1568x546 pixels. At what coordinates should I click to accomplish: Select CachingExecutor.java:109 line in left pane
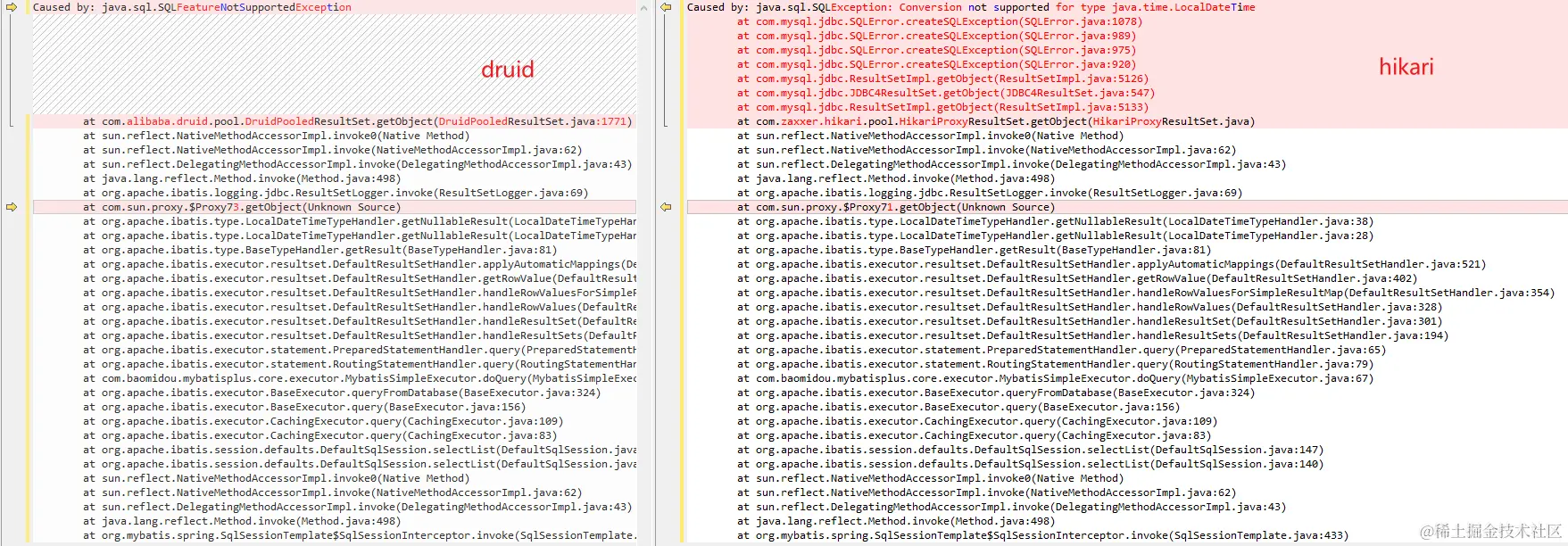(x=323, y=421)
